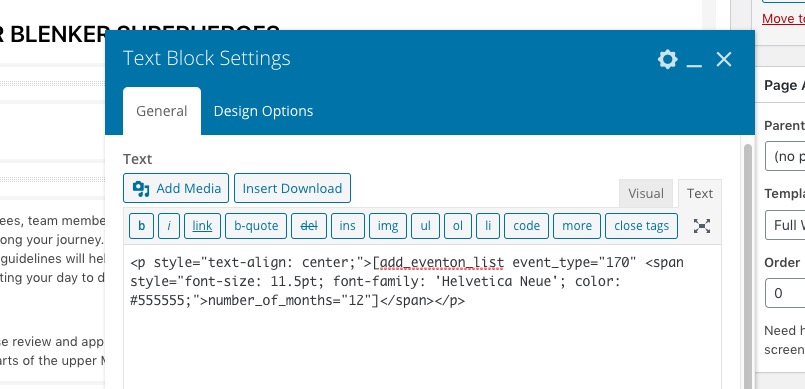
Task: Insert ordered list with ol button
Action: click(x=457, y=226)
